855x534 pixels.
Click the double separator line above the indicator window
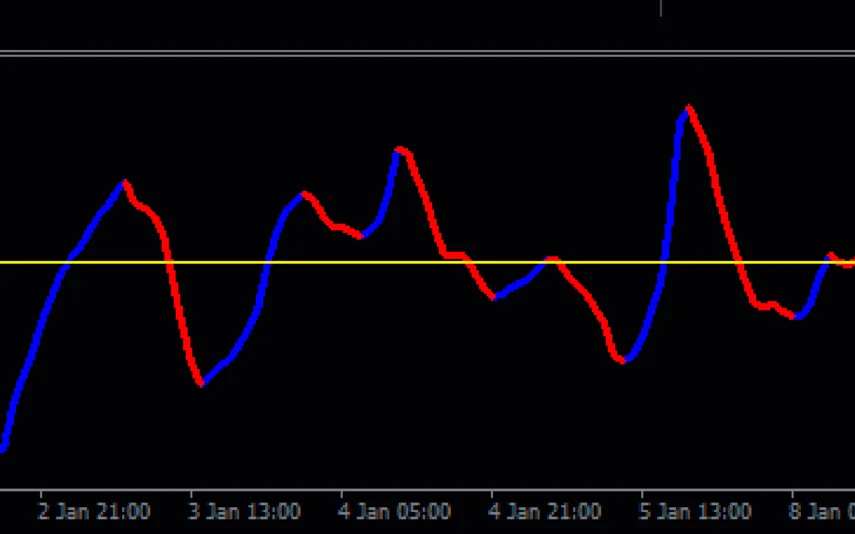click(400, 53)
